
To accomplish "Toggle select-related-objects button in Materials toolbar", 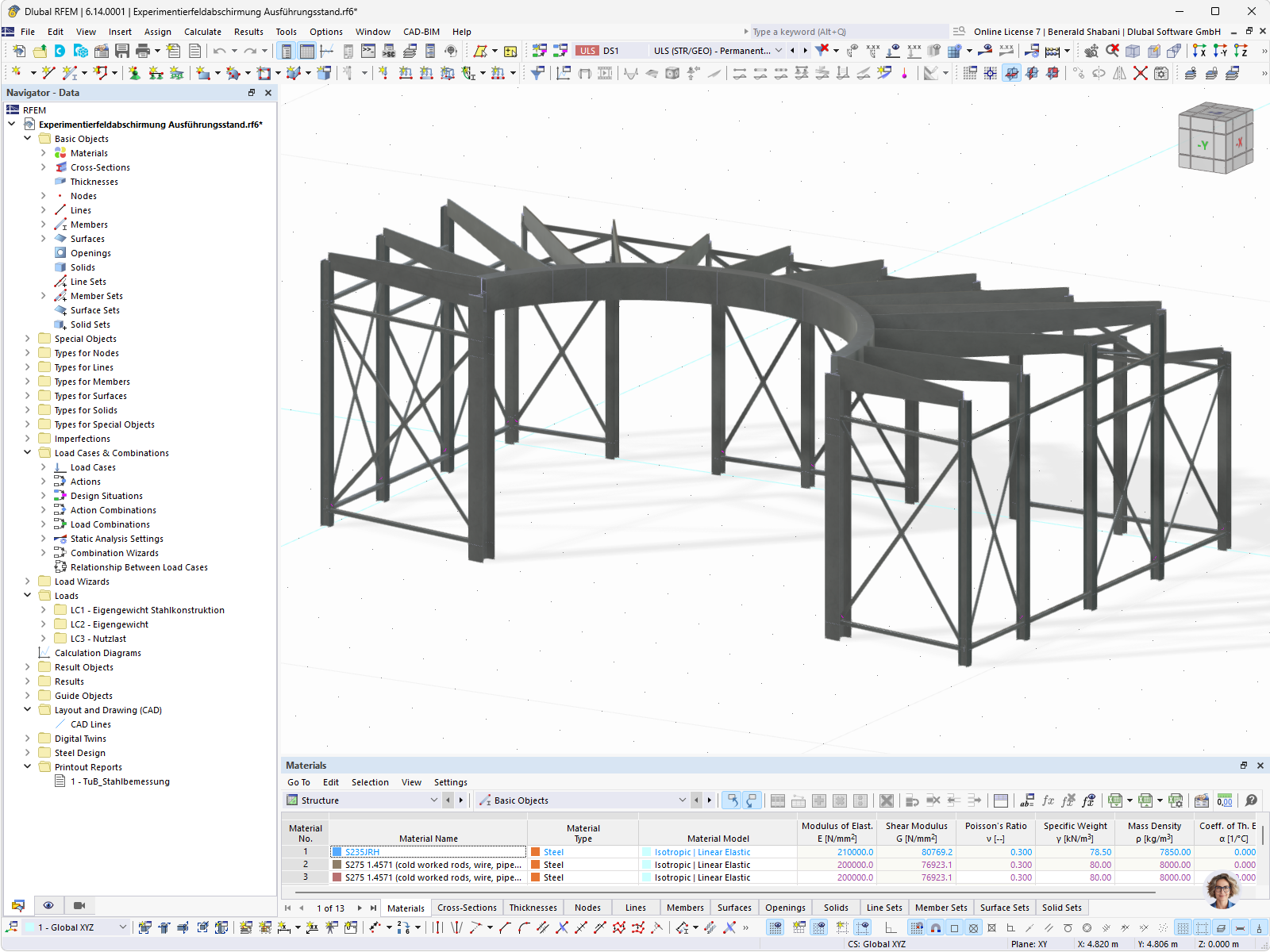I will (x=731, y=800).
